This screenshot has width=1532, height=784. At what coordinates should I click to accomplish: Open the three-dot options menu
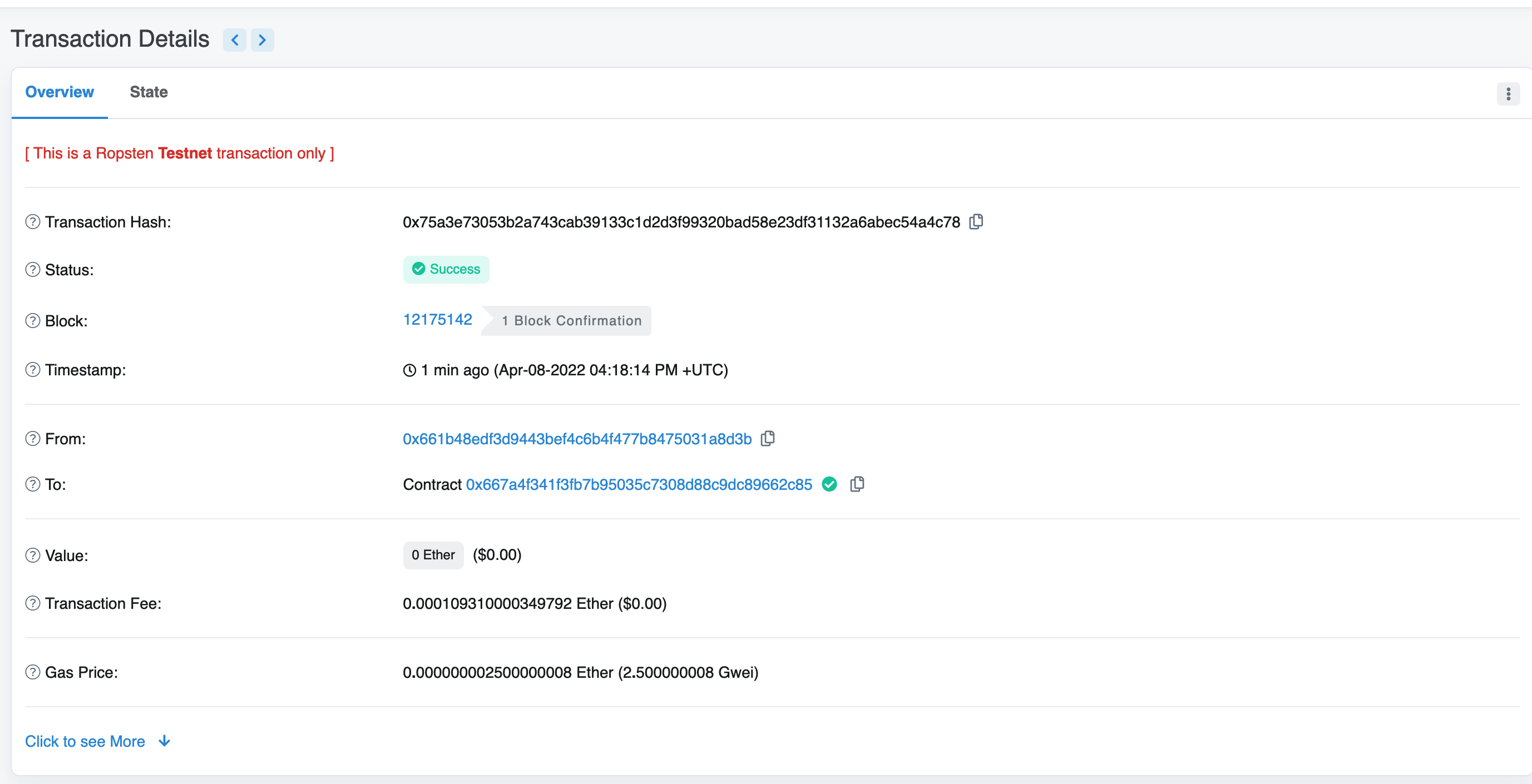pyautogui.click(x=1508, y=94)
